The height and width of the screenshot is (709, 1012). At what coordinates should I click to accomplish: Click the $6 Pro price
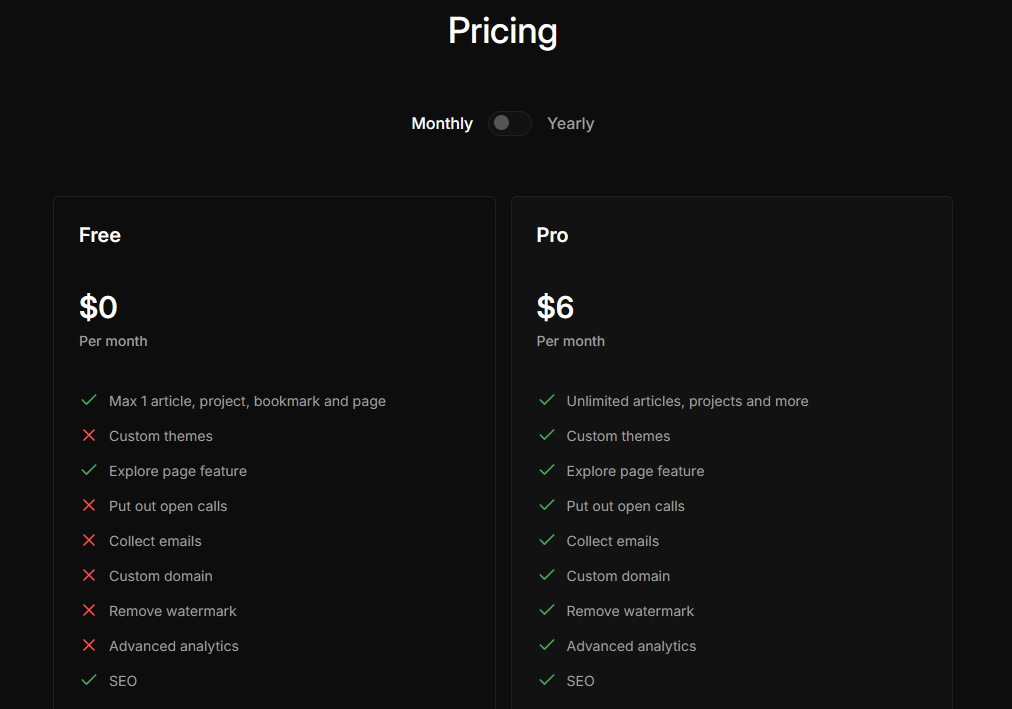[555, 307]
